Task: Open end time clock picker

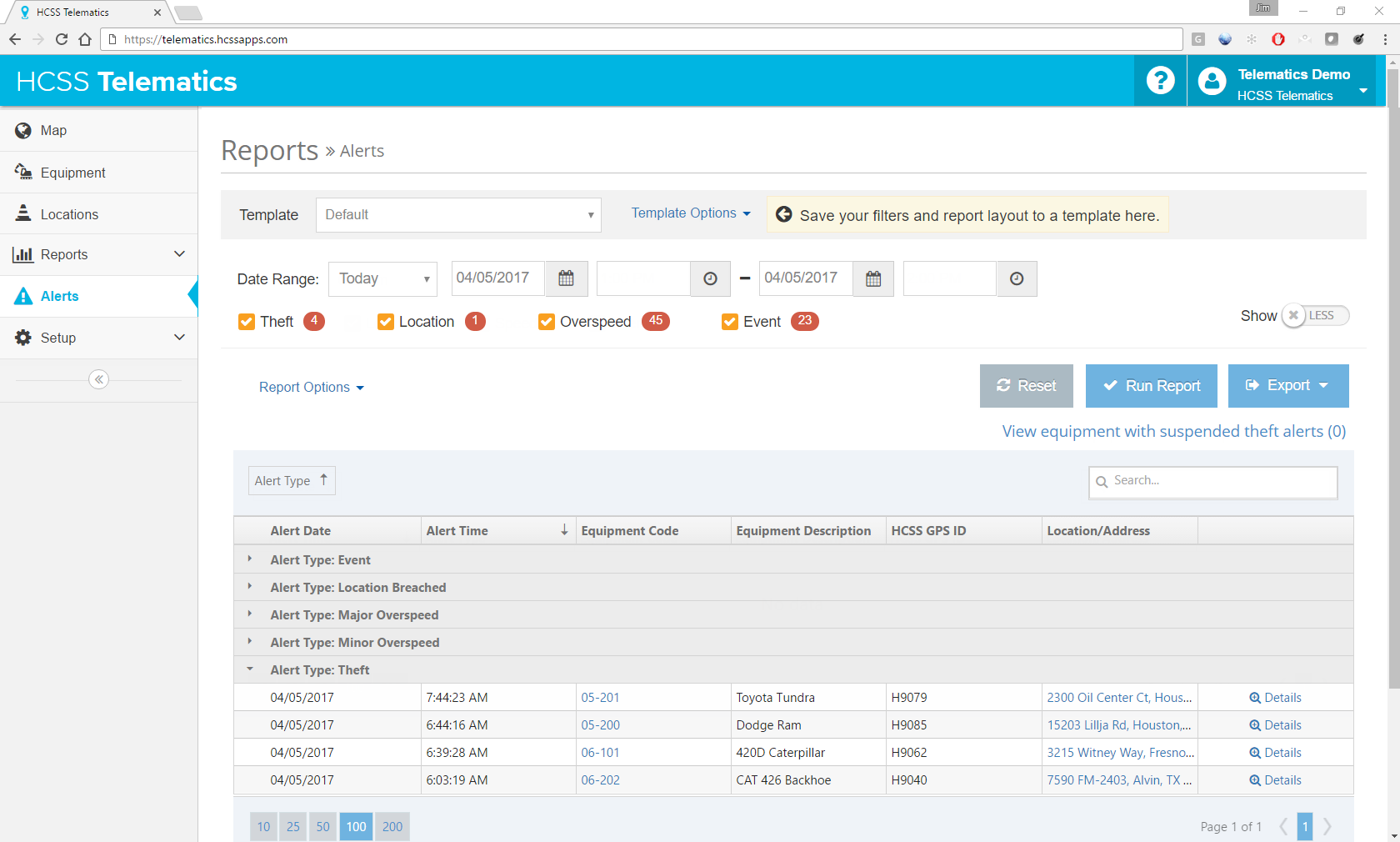Action: click(1017, 278)
